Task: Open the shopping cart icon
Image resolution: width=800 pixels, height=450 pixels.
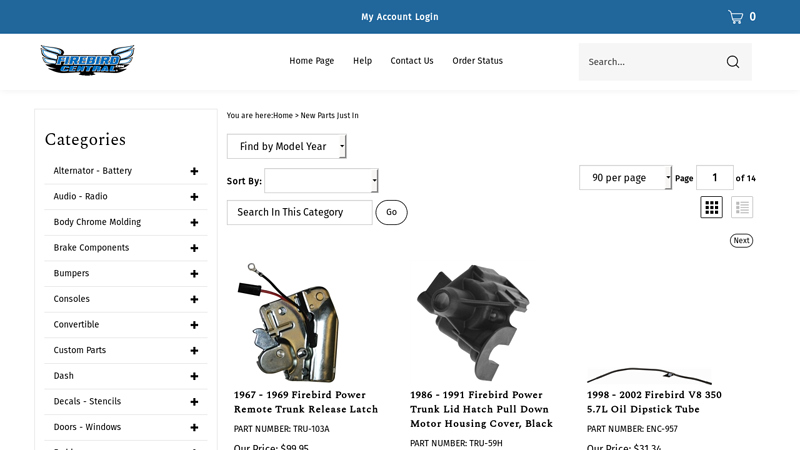Action: click(736, 17)
